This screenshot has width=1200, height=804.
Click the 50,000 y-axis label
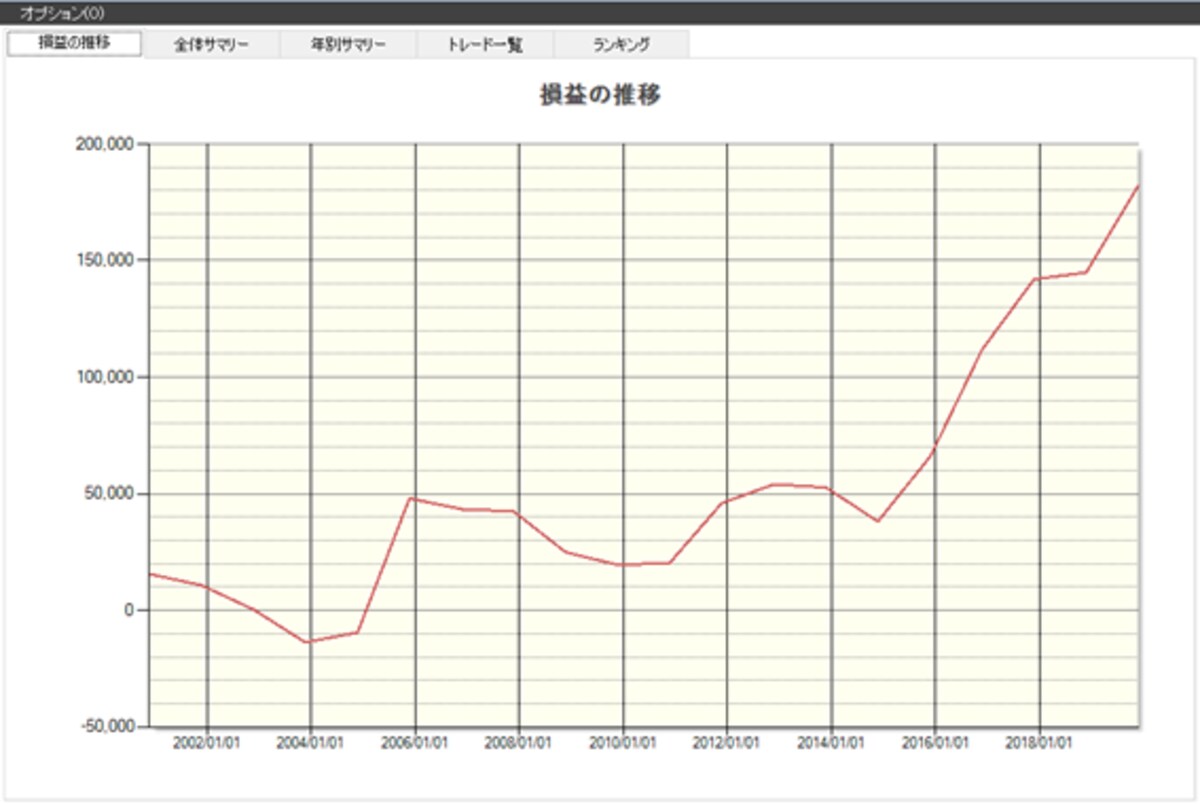[x=109, y=493]
